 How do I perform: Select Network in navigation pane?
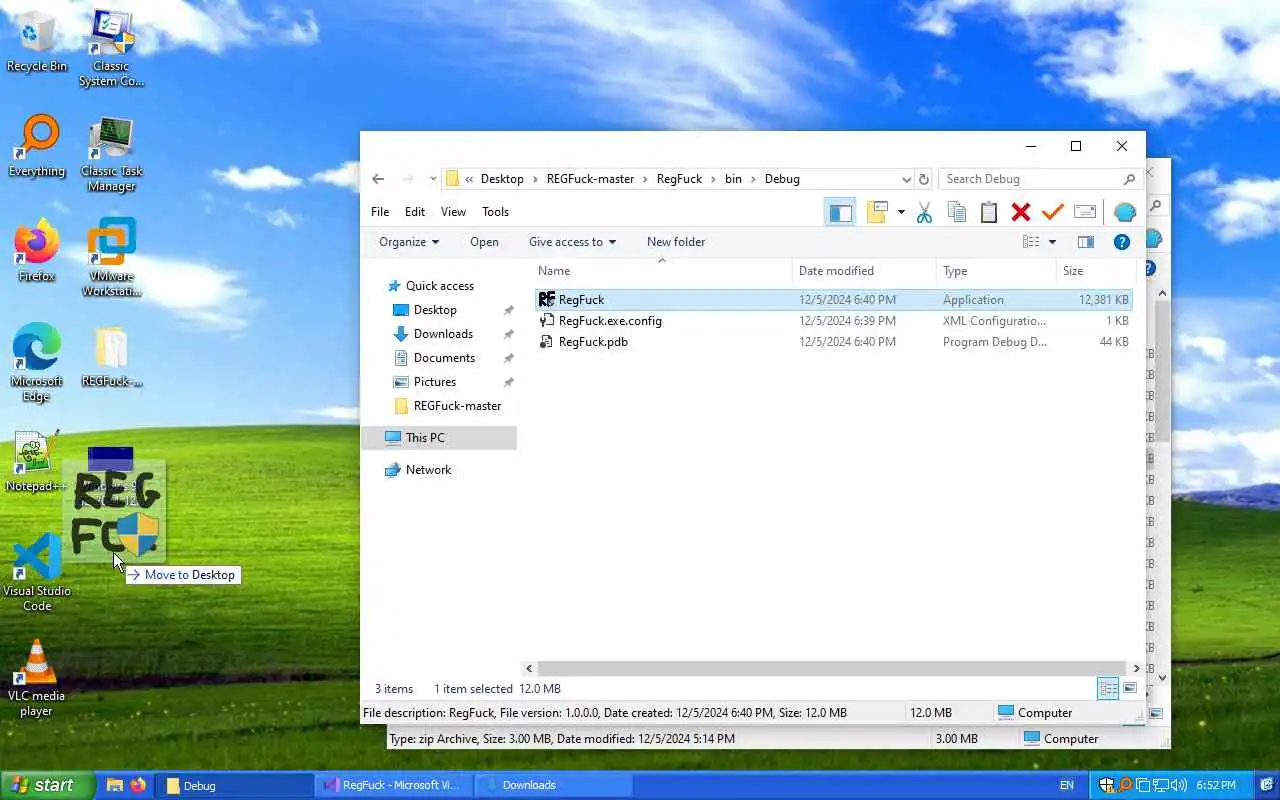click(428, 470)
